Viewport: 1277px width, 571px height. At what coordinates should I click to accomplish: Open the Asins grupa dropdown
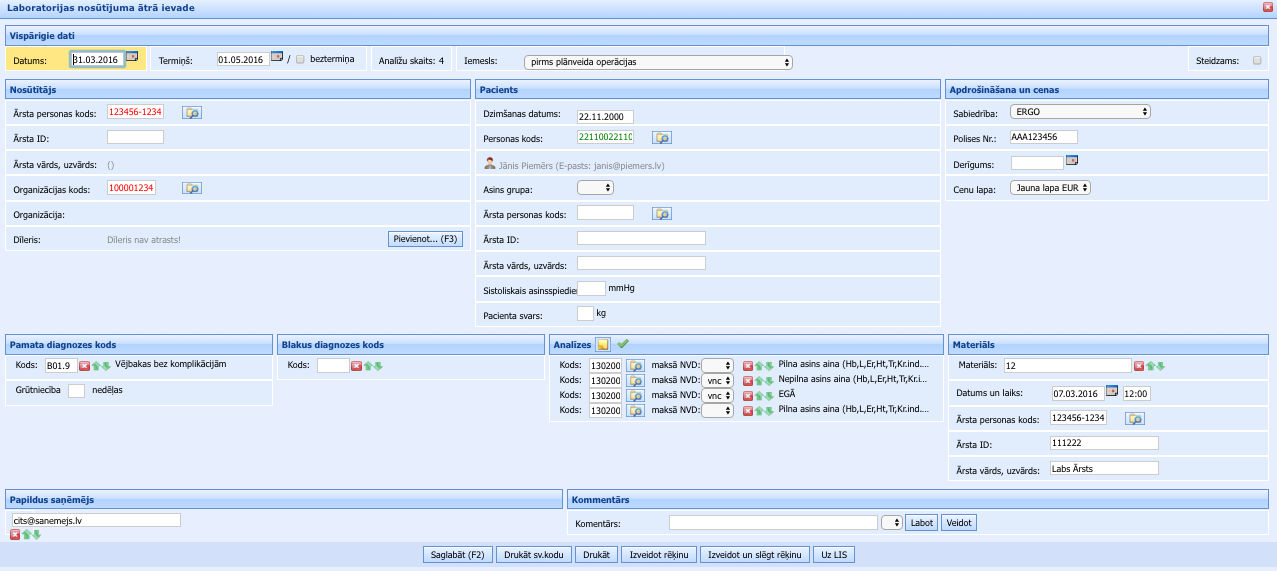point(595,187)
